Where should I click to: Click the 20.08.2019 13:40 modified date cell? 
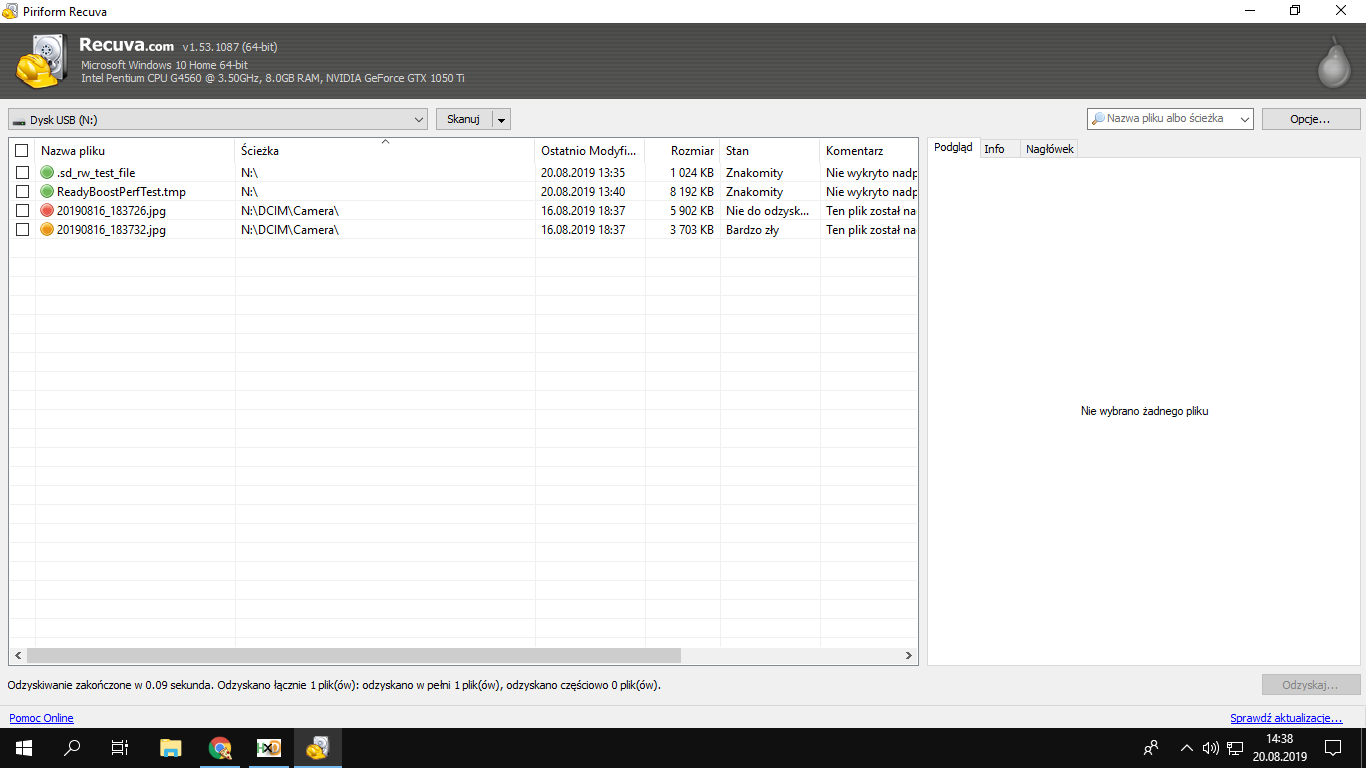click(583, 192)
